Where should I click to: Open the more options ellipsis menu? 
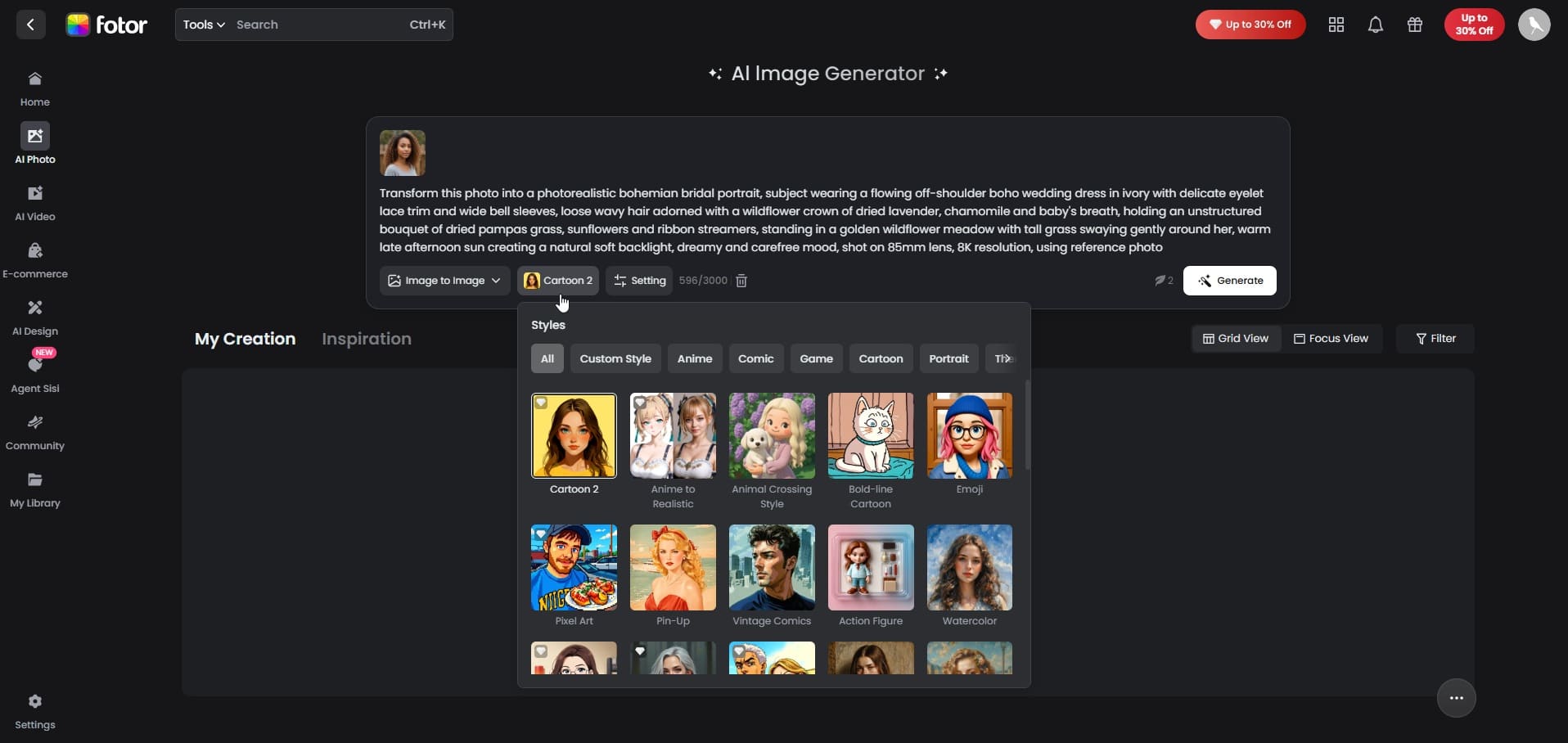(1457, 698)
